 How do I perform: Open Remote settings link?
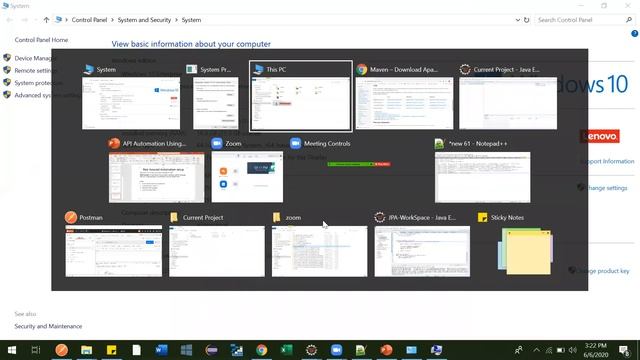(33, 70)
